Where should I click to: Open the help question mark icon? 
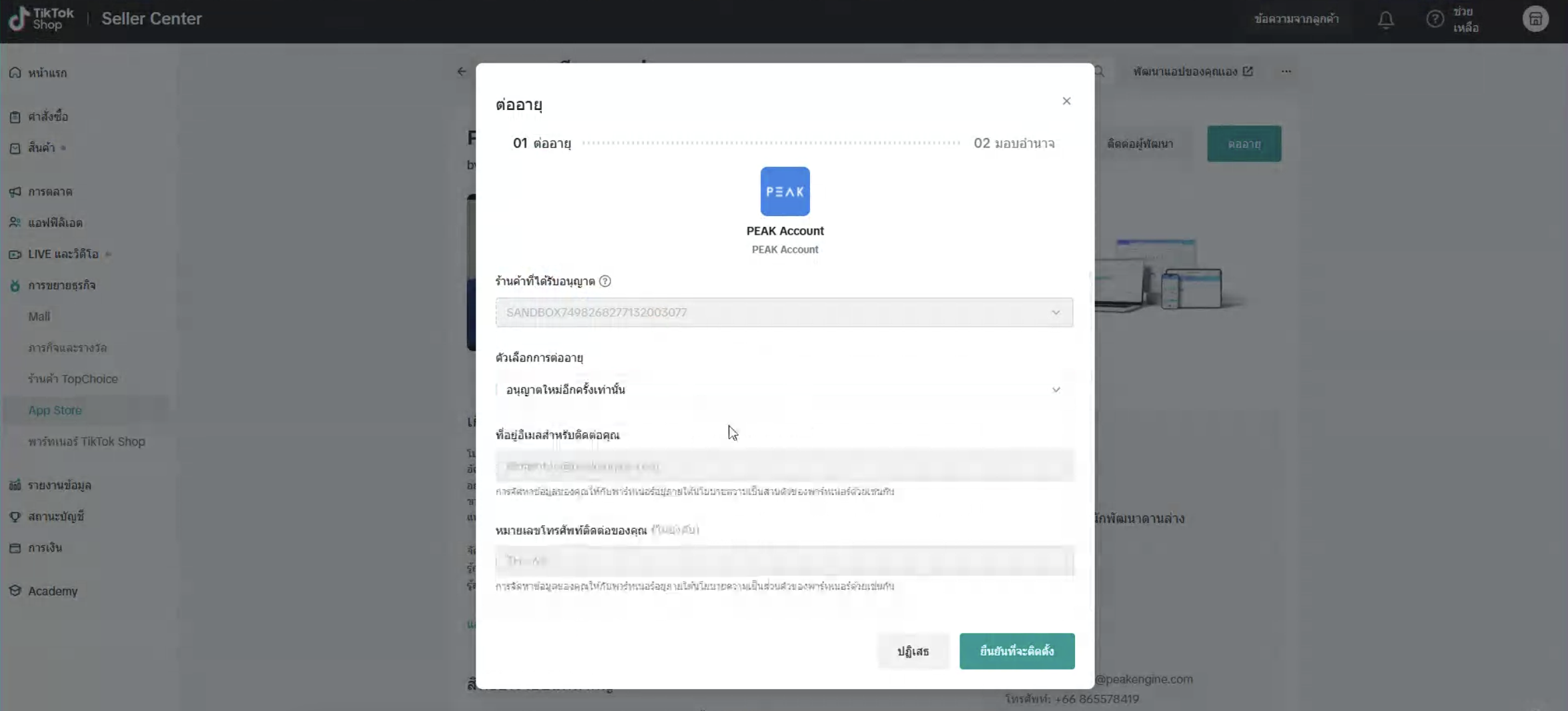(x=1435, y=19)
